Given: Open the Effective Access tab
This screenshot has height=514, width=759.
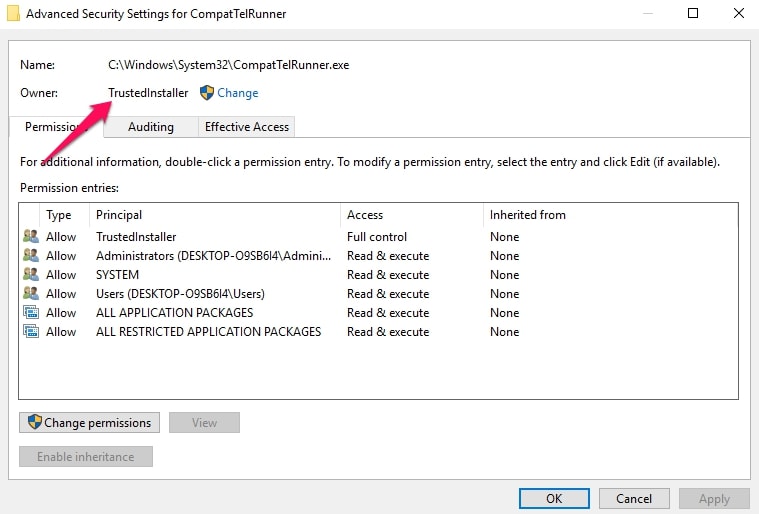Looking at the screenshot, I should point(246,127).
